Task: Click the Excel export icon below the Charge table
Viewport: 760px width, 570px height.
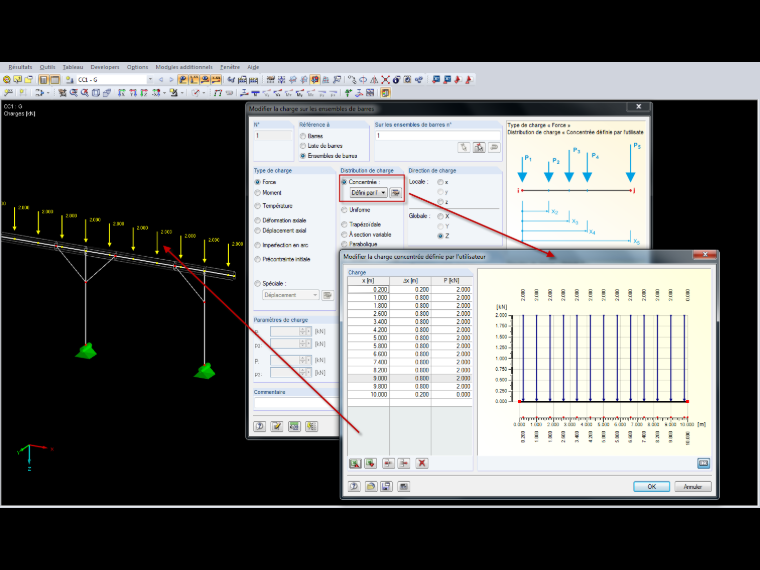Action: (355, 463)
